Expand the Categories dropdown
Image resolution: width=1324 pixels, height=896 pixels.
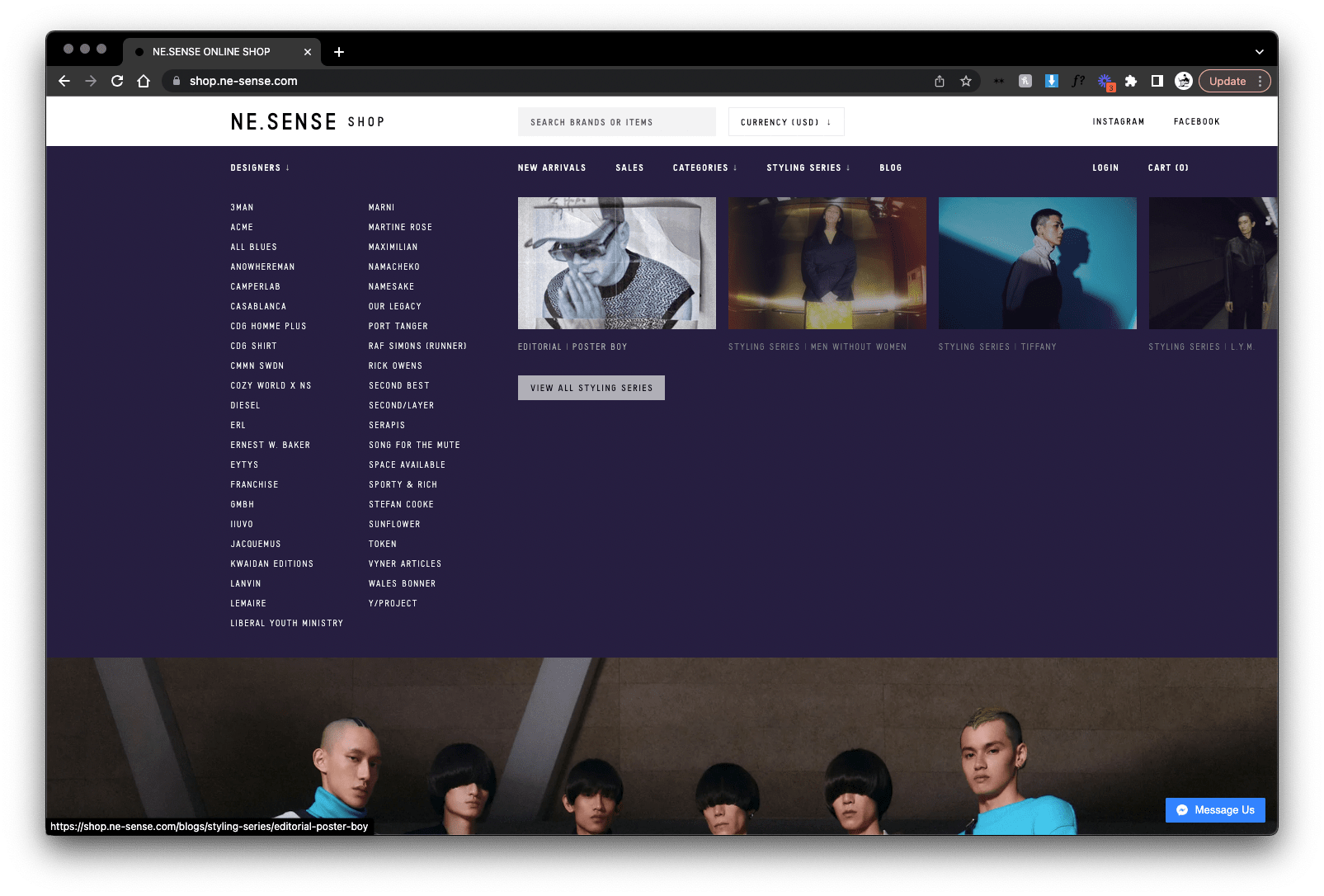click(704, 168)
